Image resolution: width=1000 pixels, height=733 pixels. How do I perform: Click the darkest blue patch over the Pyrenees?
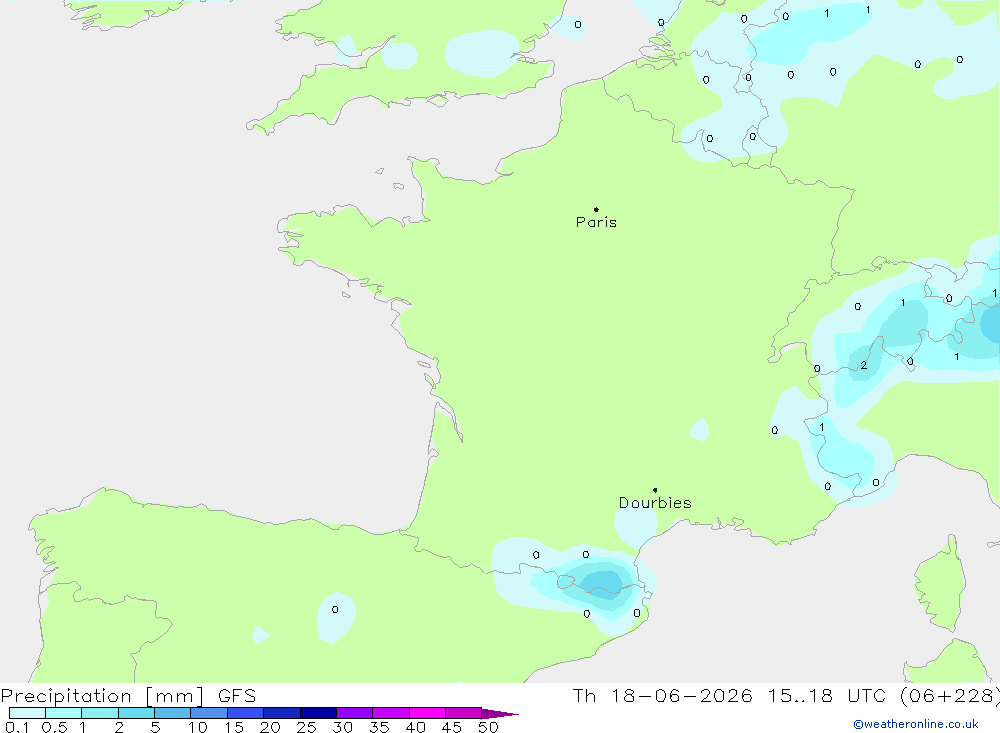point(601,582)
